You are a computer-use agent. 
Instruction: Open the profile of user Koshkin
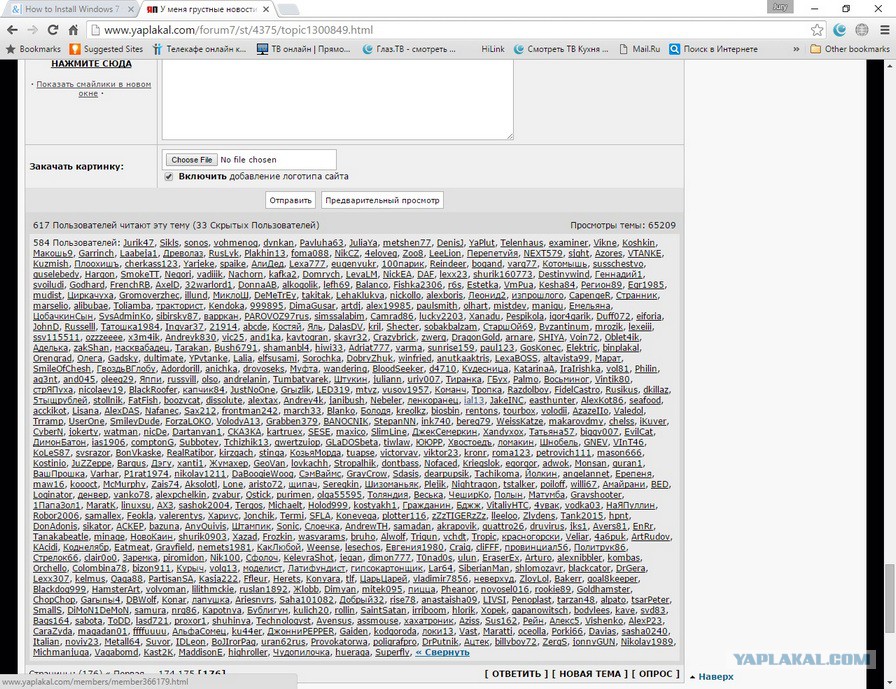click(x=638, y=243)
